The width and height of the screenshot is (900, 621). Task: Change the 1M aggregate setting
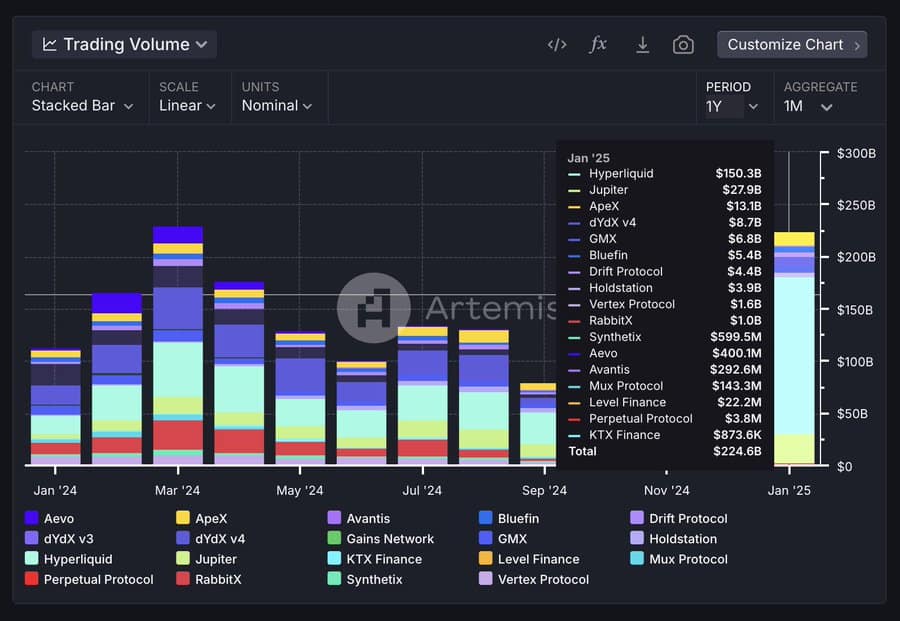click(x=808, y=106)
